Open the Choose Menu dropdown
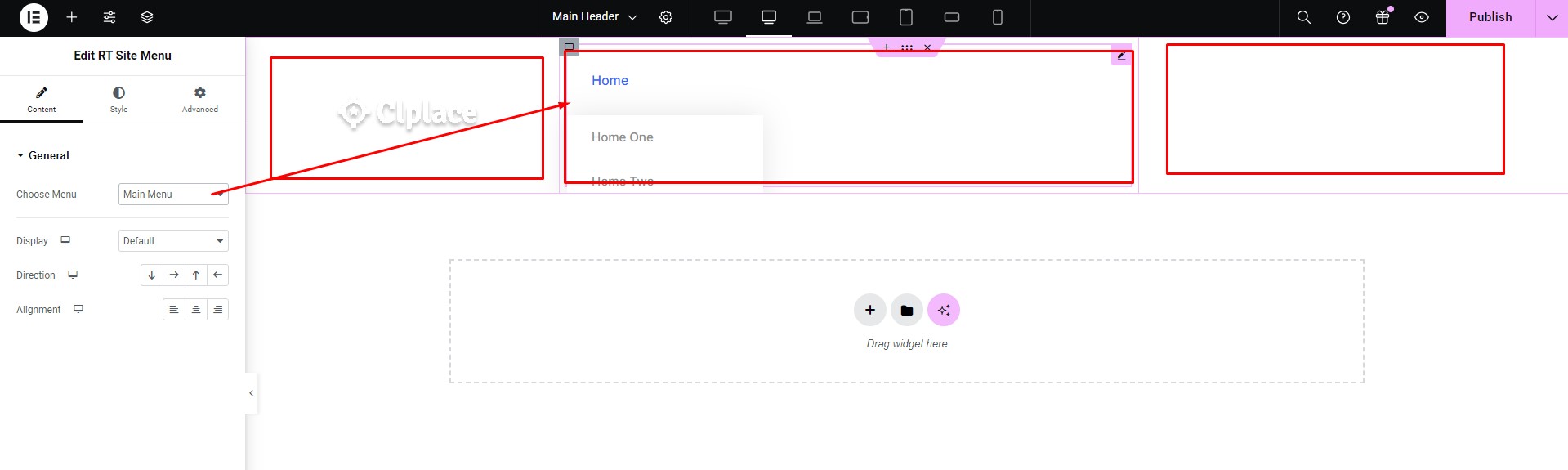This screenshot has height=470, width=1568. coord(173,195)
